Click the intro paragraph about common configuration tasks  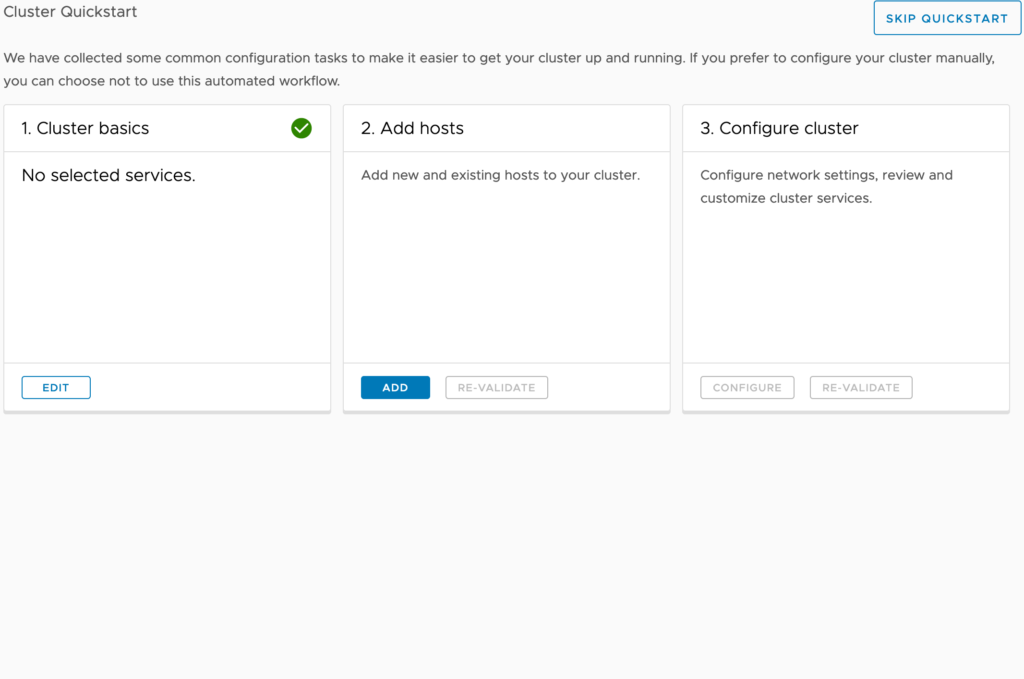coord(499,58)
